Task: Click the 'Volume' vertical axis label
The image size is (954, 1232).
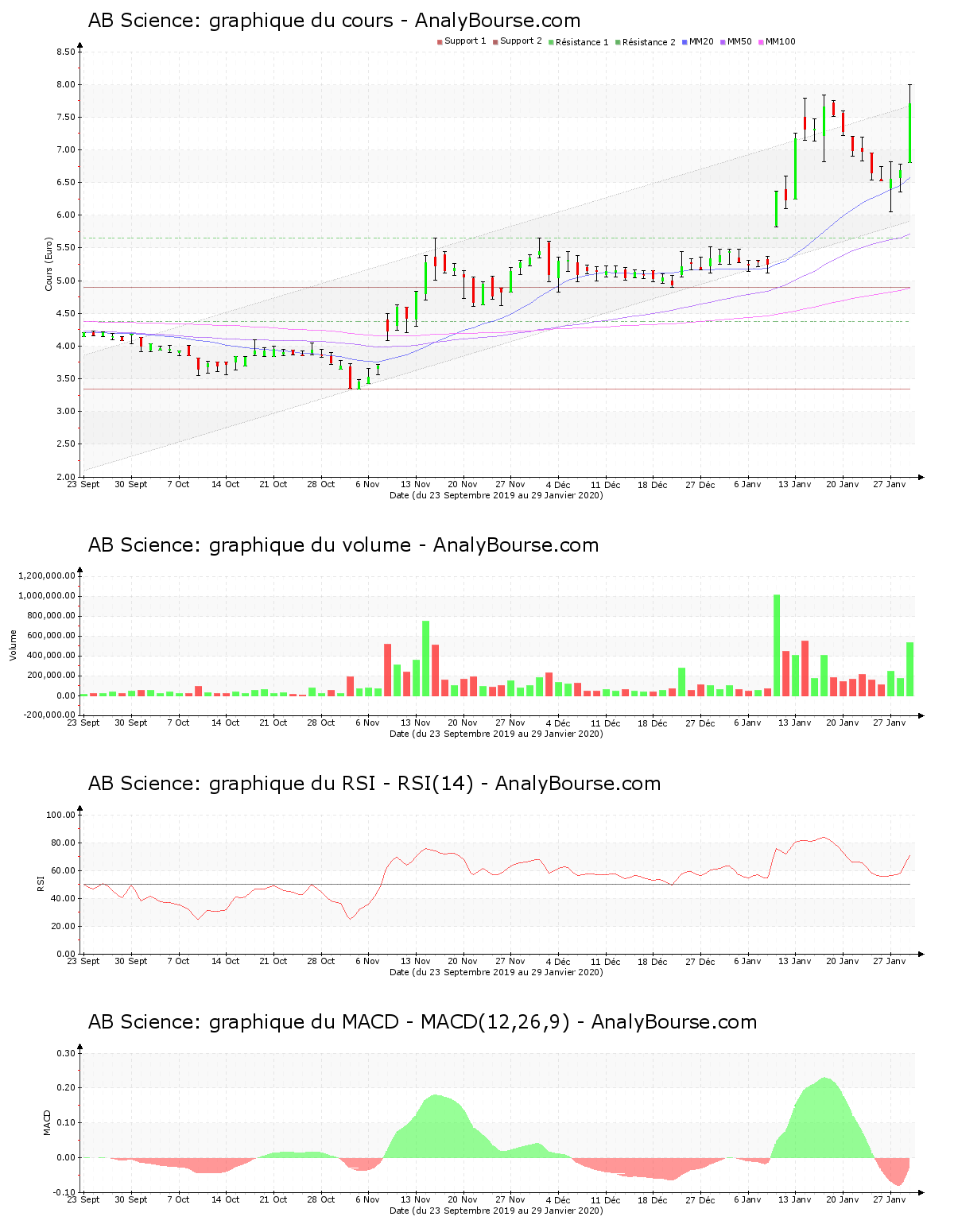Action: pyautogui.click(x=13, y=645)
